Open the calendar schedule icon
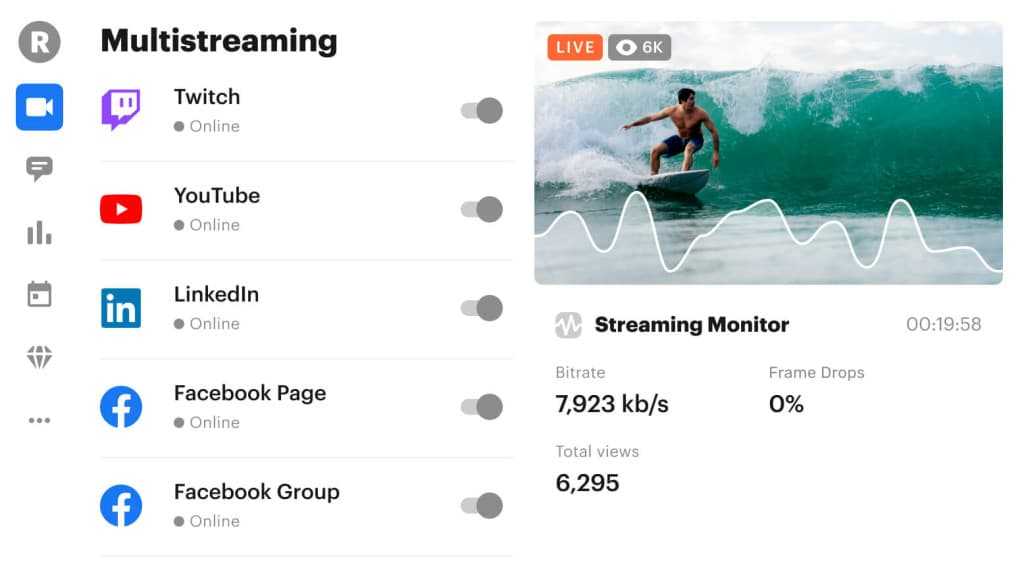This screenshot has height=576, width=1024. click(x=39, y=294)
